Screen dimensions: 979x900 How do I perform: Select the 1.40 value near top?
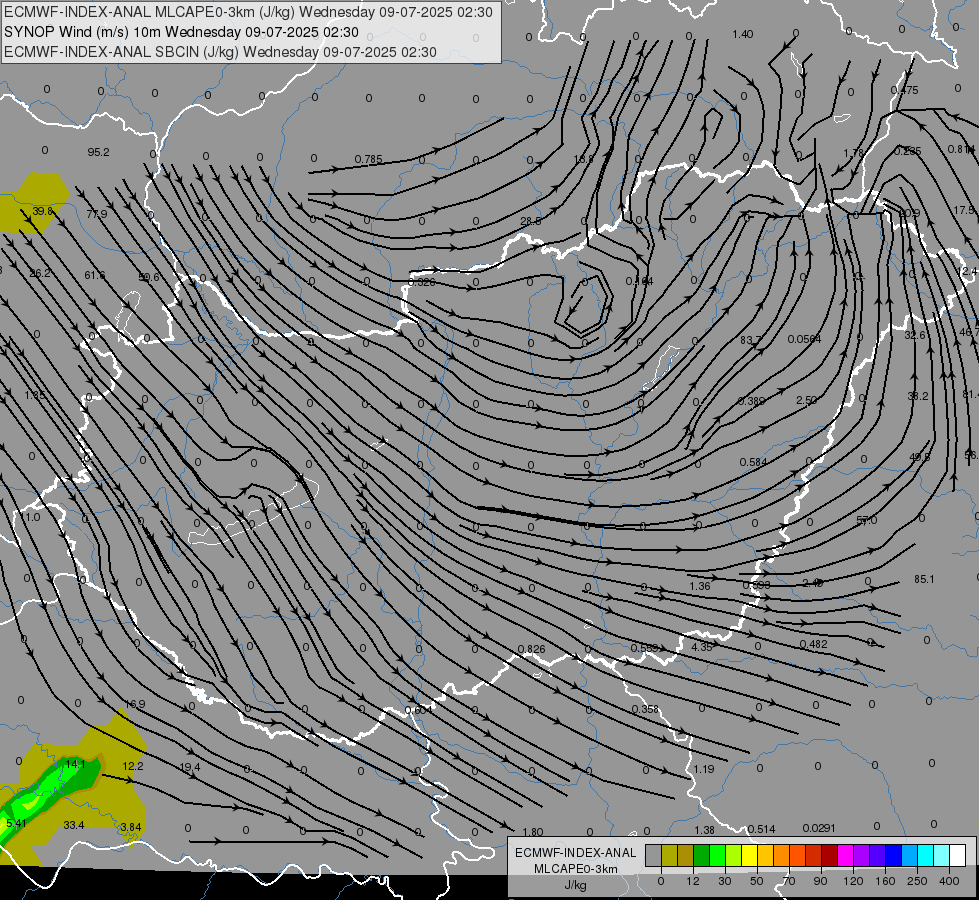coord(742,34)
